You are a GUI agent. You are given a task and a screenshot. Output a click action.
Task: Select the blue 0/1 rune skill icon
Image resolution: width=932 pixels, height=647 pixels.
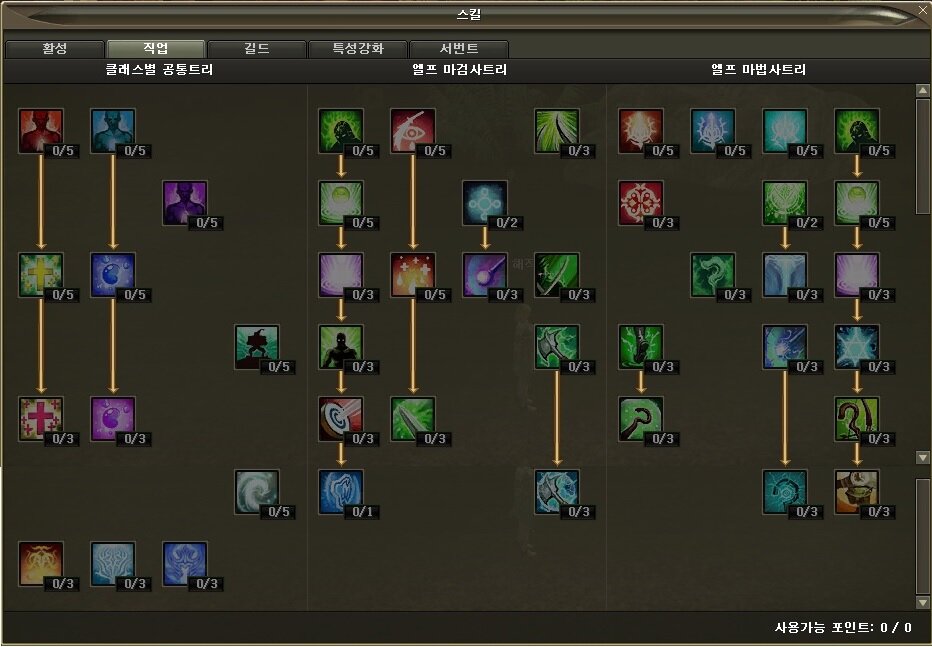(x=341, y=492)
